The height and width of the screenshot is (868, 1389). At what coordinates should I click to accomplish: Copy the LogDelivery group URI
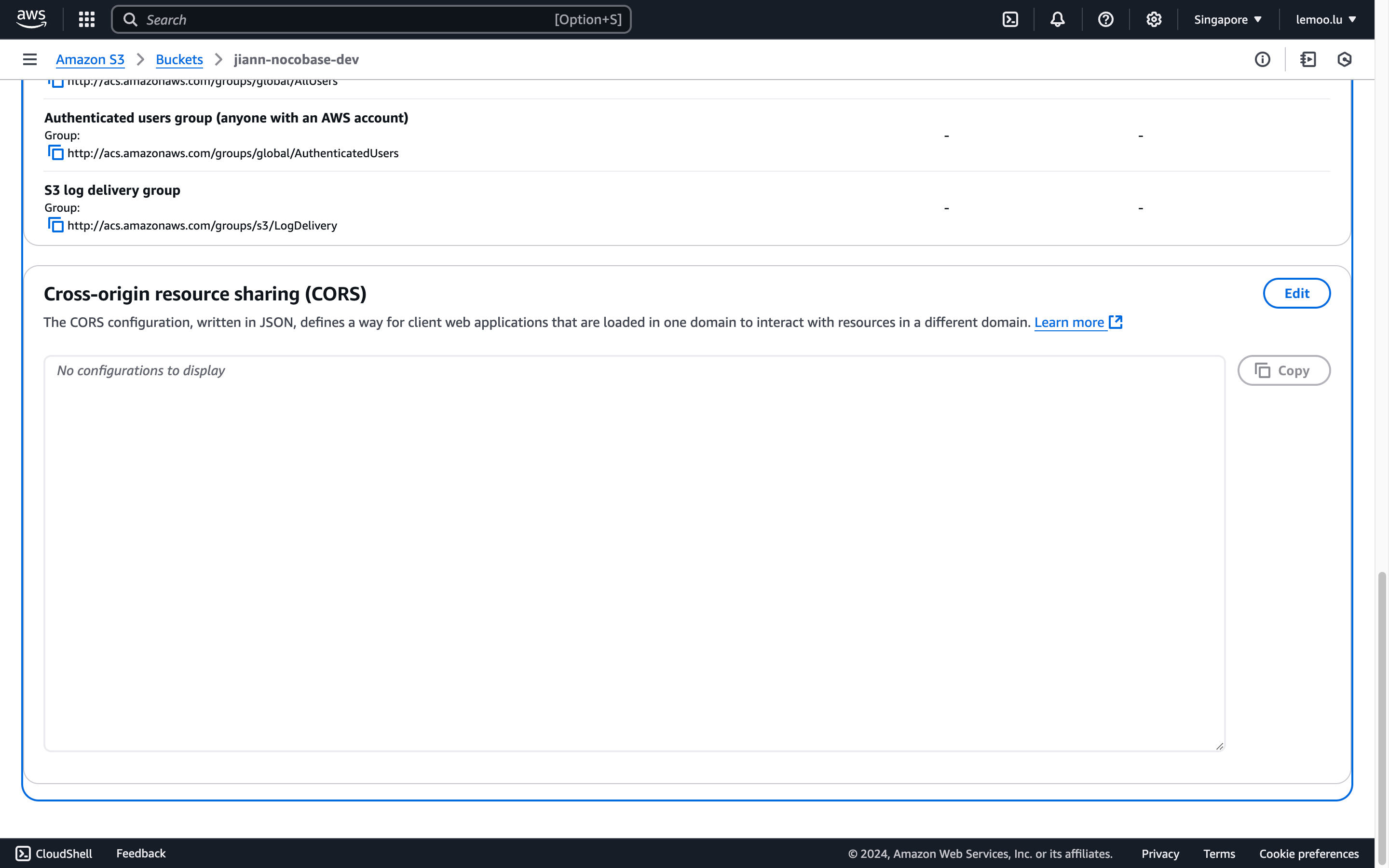[x=55, y=226]
